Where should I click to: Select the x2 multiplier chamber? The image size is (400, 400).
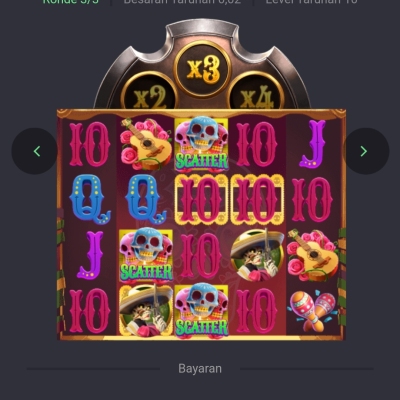click(149, 95)
